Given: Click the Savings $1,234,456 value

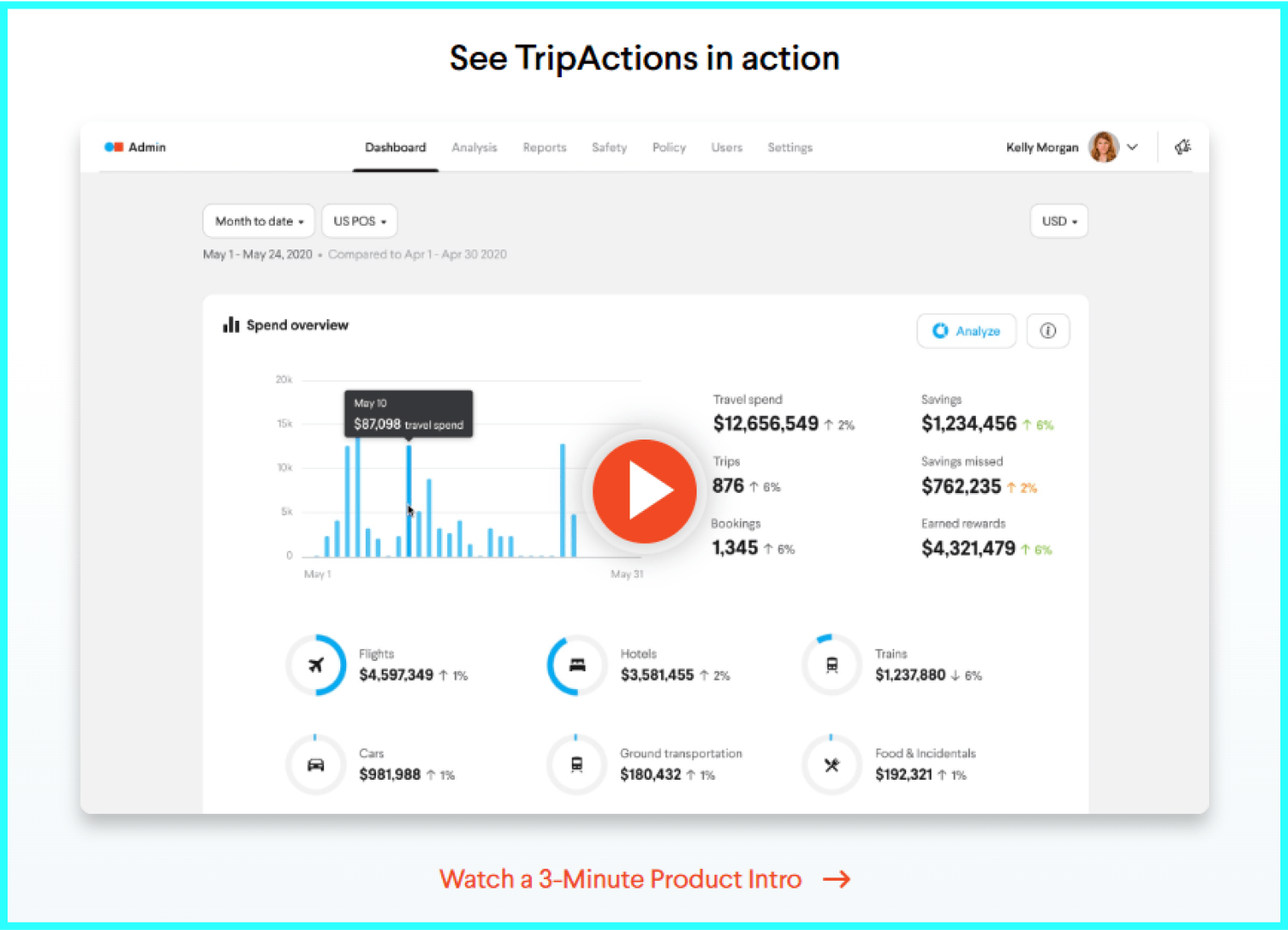Looking at the screenshot, I should point(969,423).
